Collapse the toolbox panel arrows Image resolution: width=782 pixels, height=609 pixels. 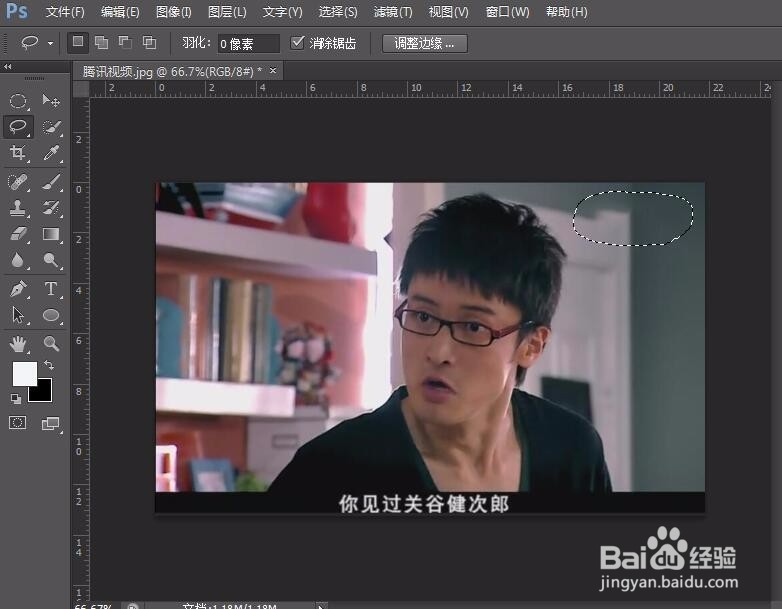pos(7,67)
